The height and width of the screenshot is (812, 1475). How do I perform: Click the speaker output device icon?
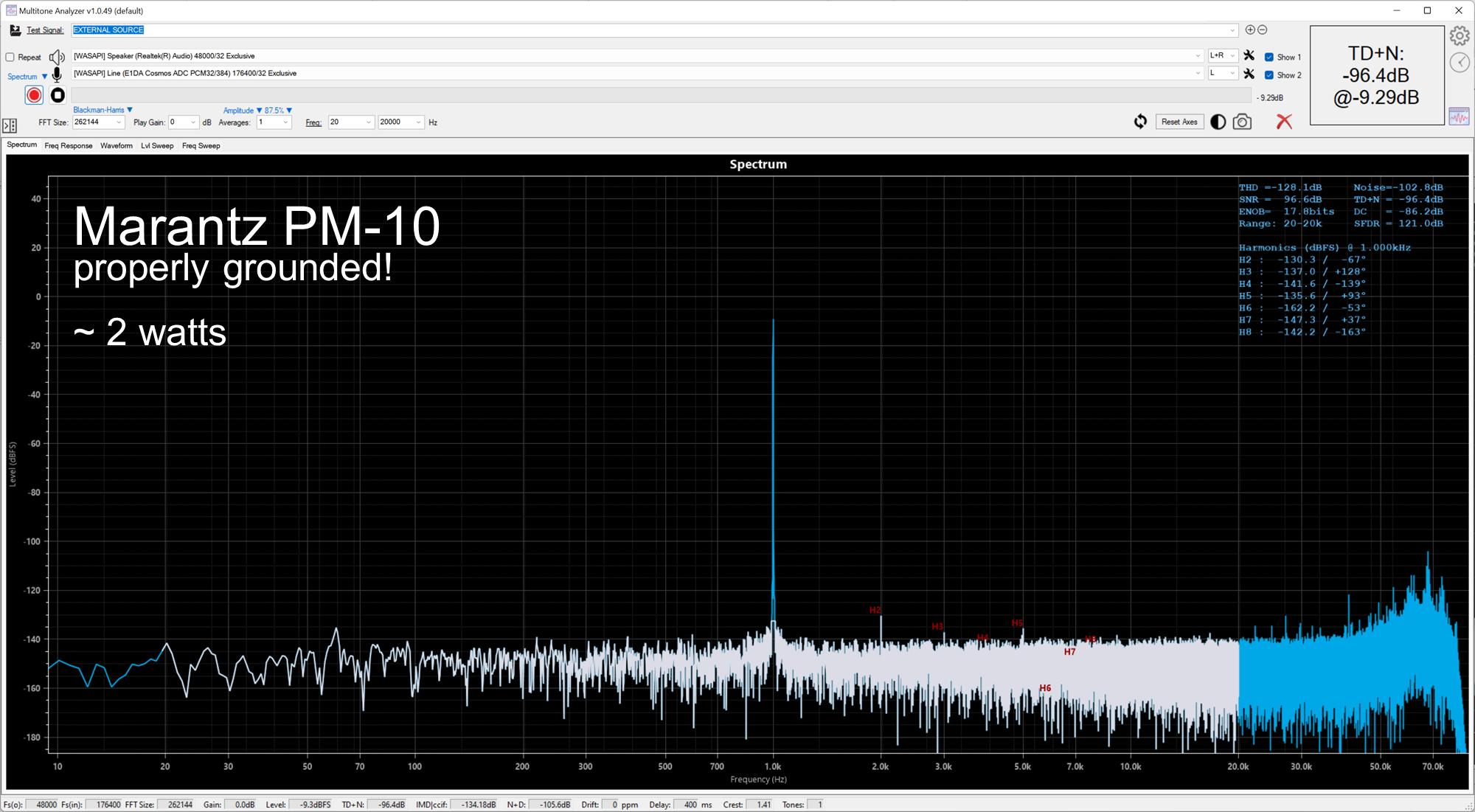[57, 57]
